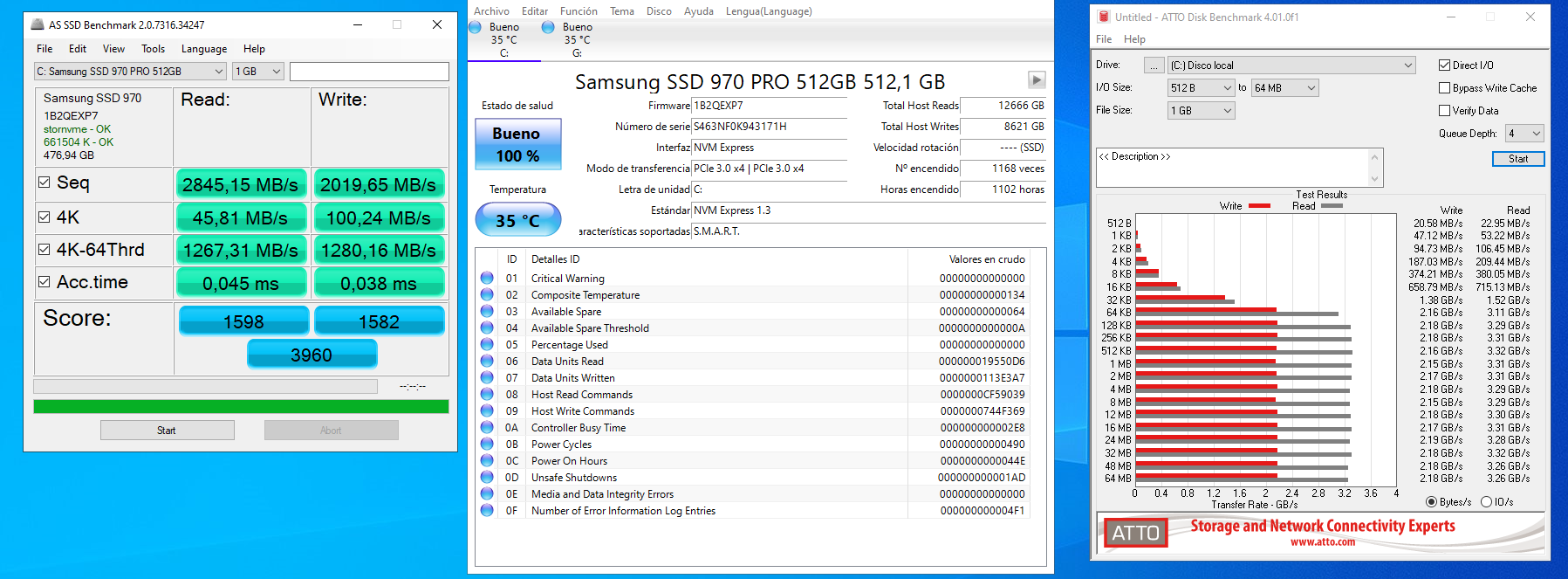
Task: Click the status orb for drive G:
Action: coord(548,27)
